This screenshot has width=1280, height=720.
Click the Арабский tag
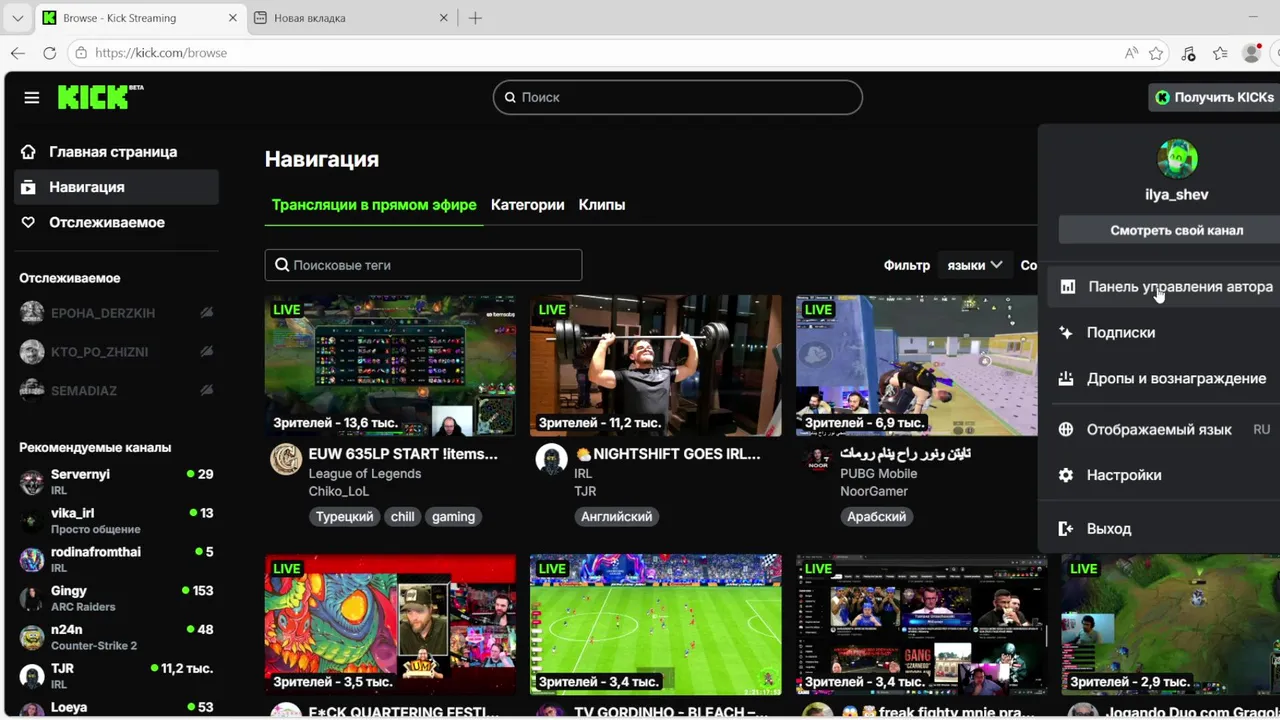pos(876,517)
